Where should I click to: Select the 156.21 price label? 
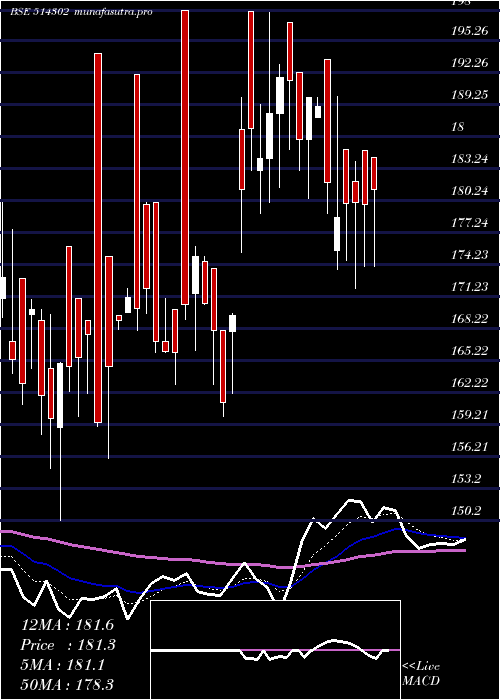pos(469,446)
